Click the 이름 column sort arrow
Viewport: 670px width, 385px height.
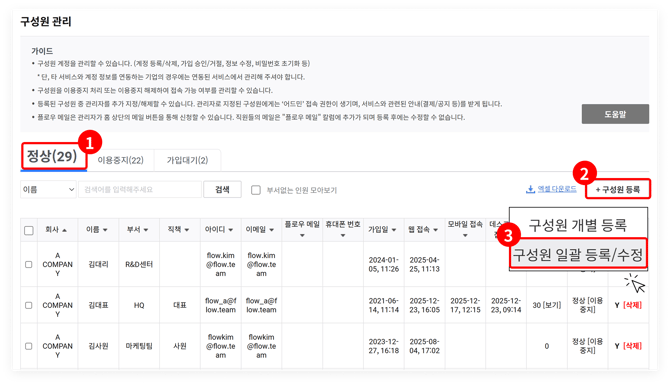[105, 230]
